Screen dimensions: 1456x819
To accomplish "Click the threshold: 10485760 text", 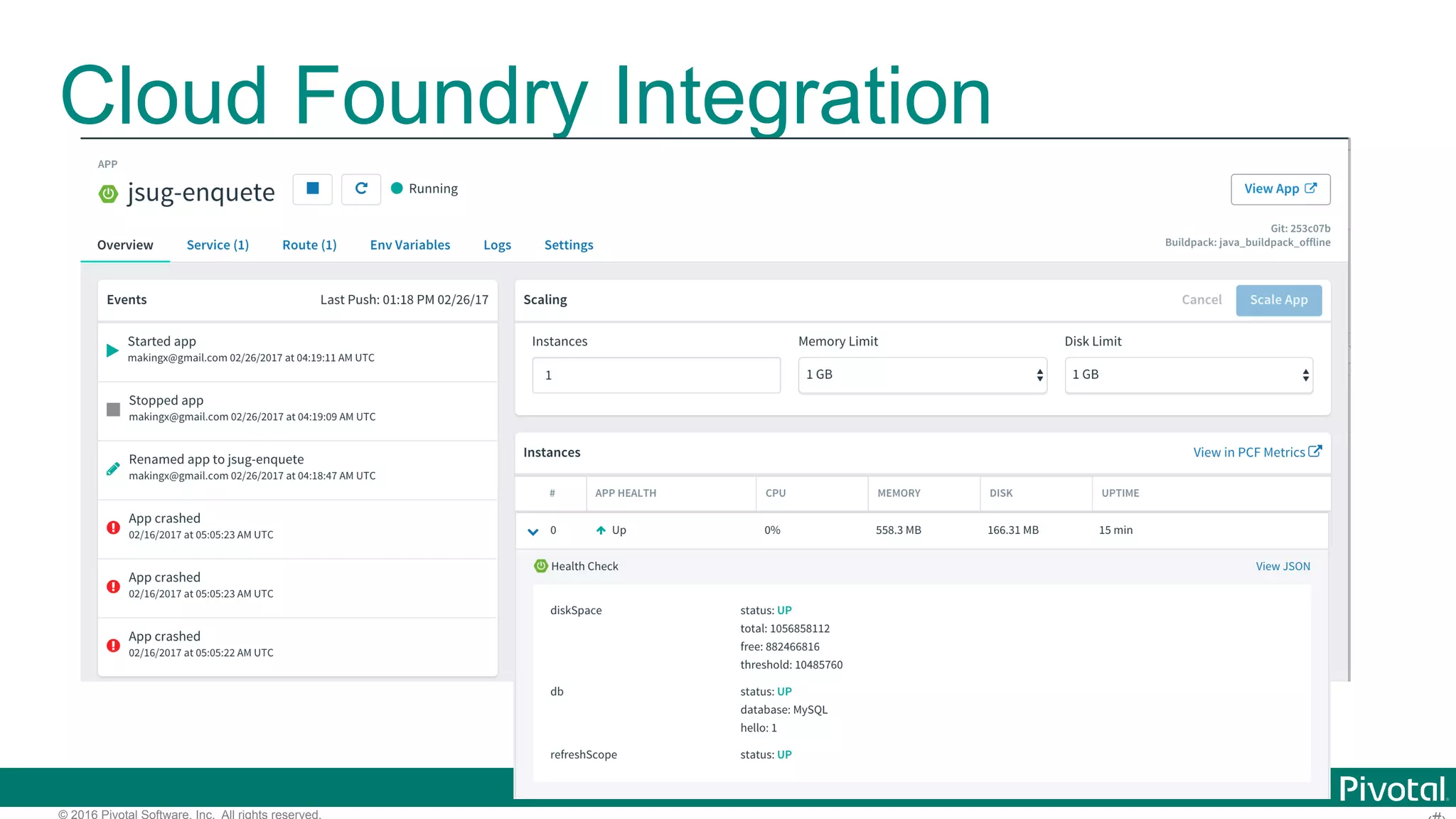I will [x=791, y=665].
